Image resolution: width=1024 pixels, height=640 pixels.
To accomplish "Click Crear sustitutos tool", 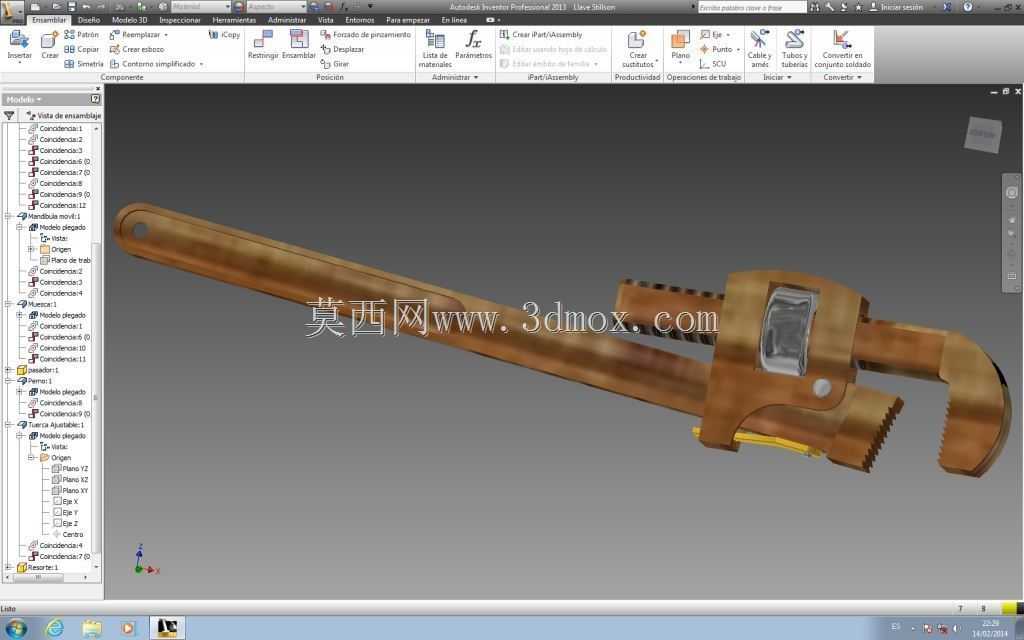I will [637, 48].
